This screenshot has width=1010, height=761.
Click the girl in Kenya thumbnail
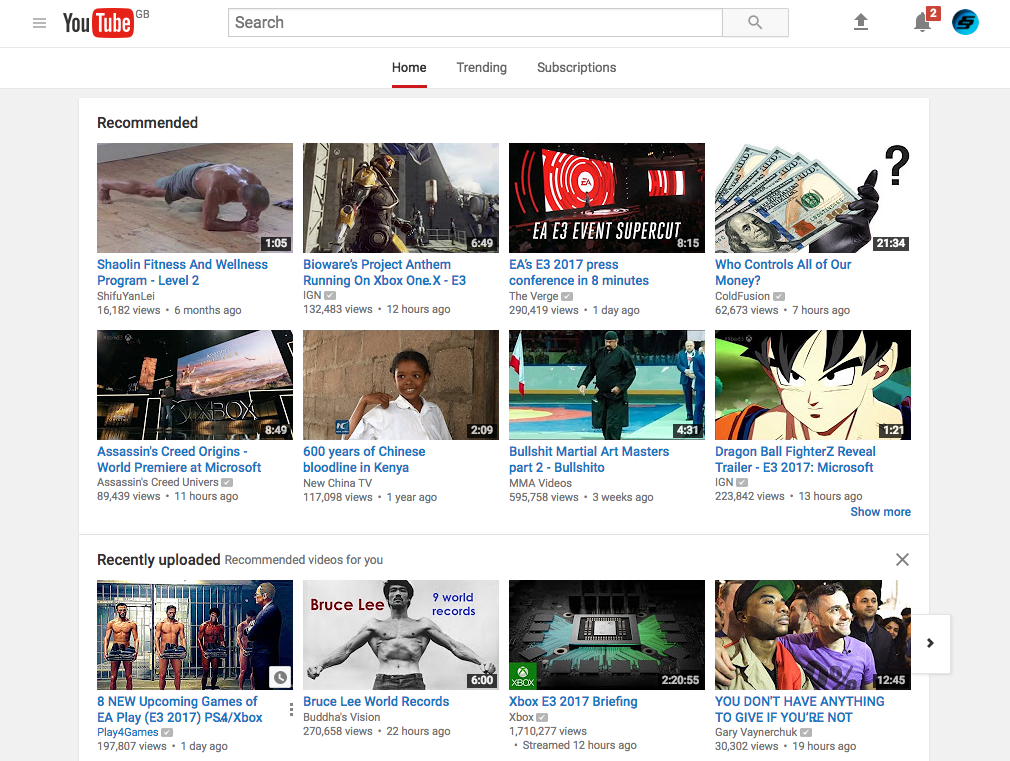[x=401, y=385]
